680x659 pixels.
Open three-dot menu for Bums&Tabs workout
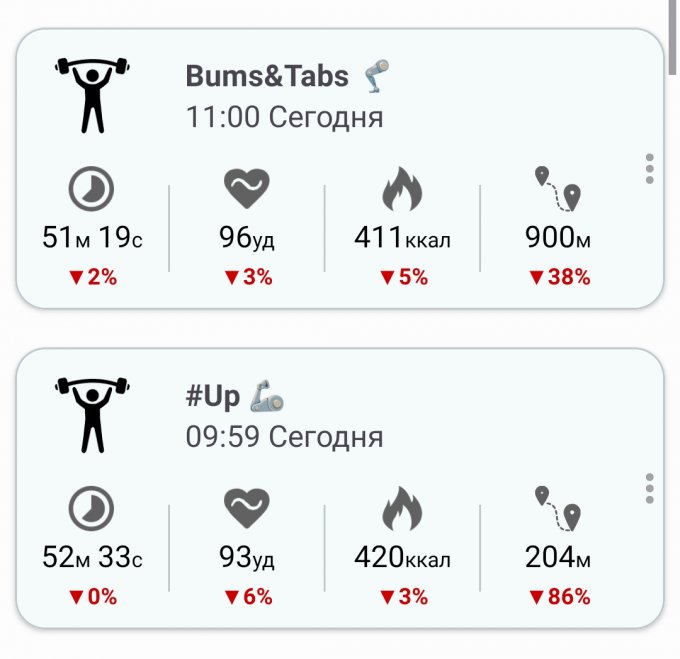(650, 169)
